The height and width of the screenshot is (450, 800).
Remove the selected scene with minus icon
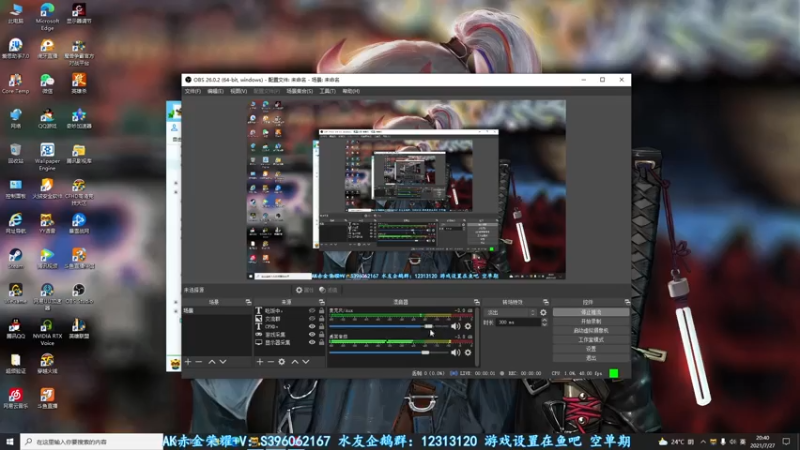point(199,362)
